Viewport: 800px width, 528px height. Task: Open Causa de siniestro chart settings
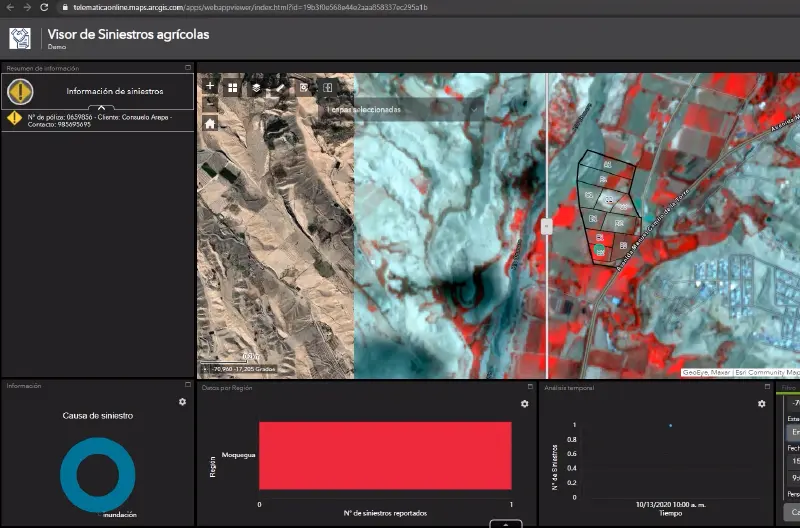(x=182, y=402)
